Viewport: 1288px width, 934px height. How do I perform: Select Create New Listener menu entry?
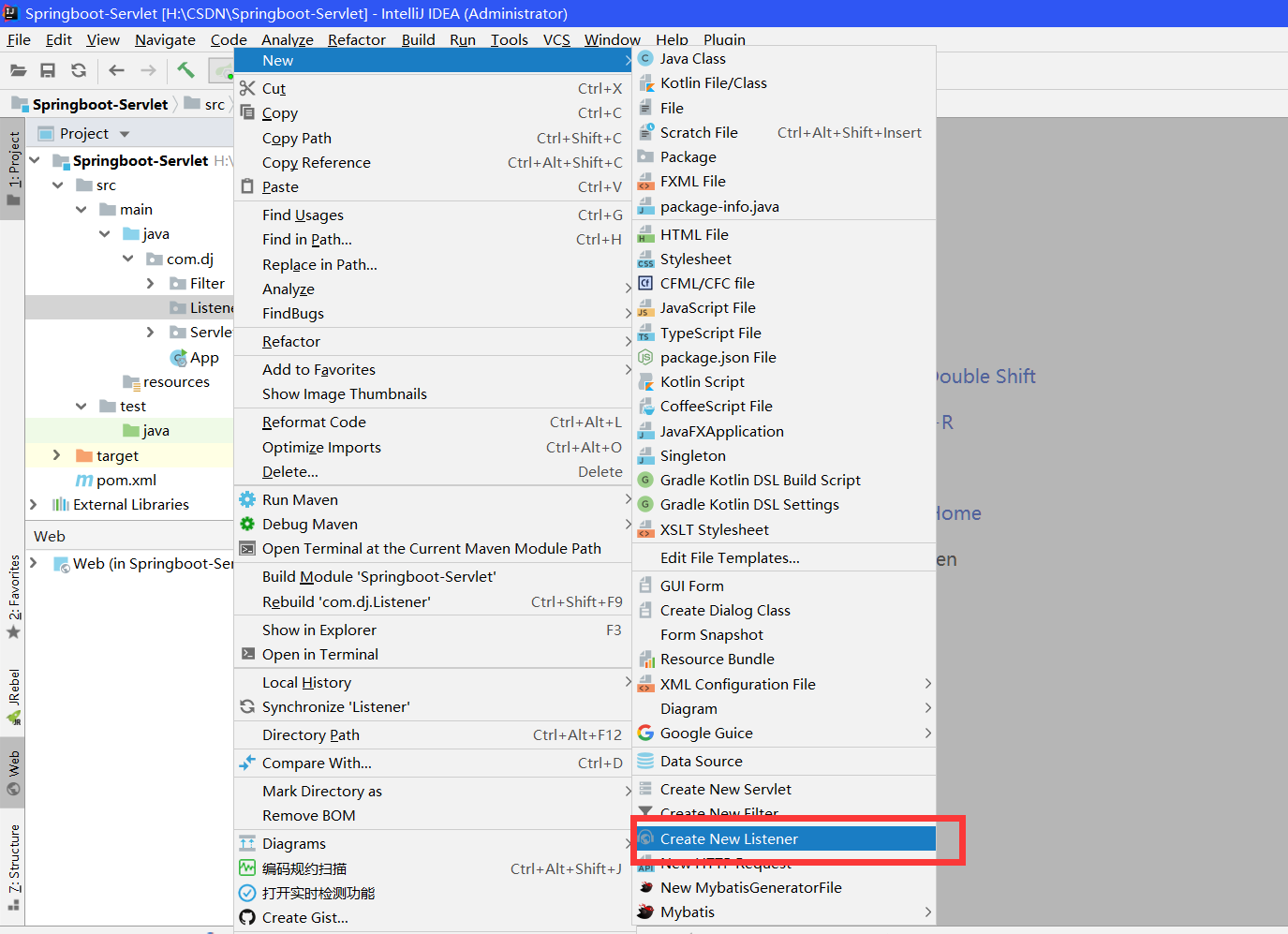pos(785,838)
